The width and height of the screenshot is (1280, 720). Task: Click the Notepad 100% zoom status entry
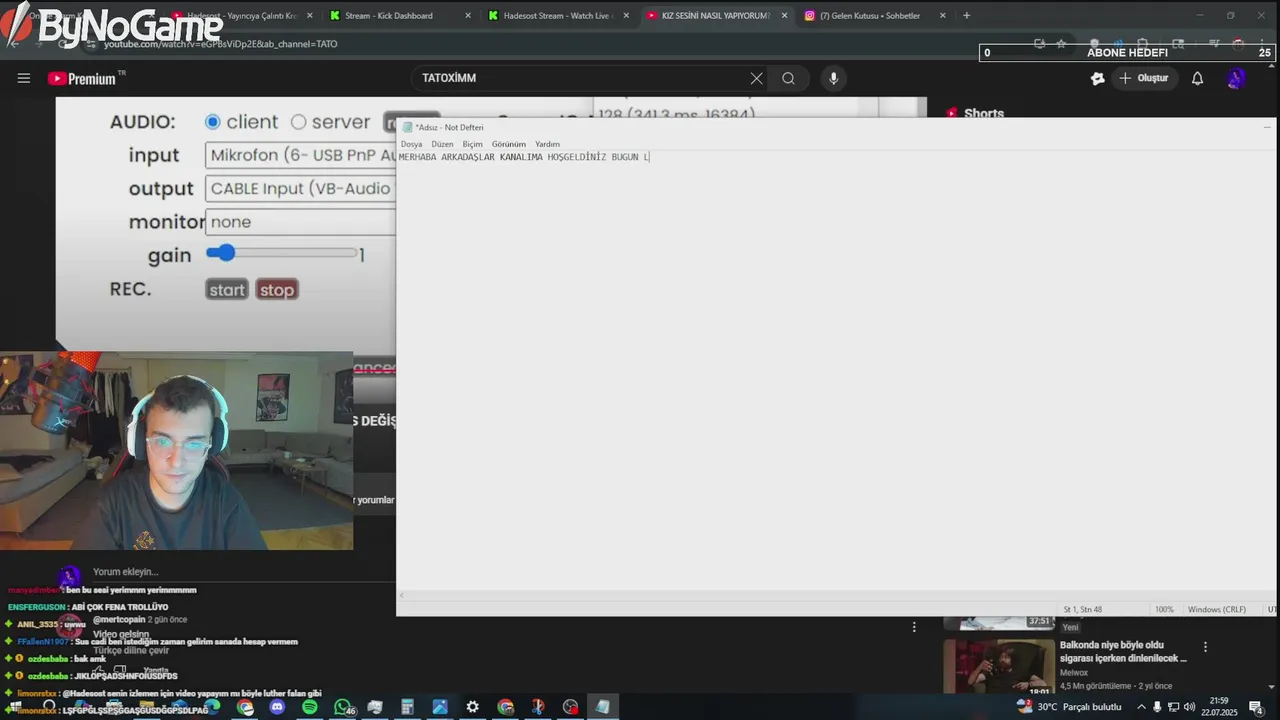click(1164, 609)
